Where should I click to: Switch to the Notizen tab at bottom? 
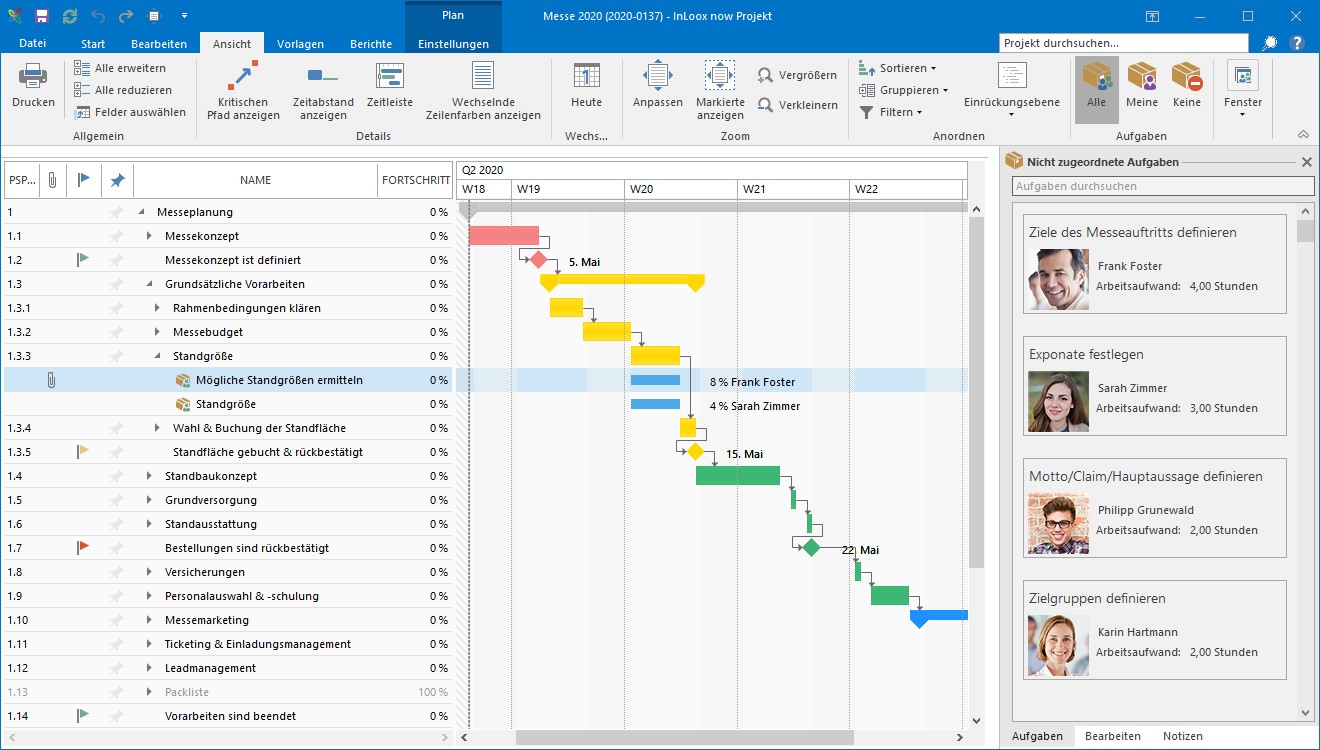(1182, 736)
